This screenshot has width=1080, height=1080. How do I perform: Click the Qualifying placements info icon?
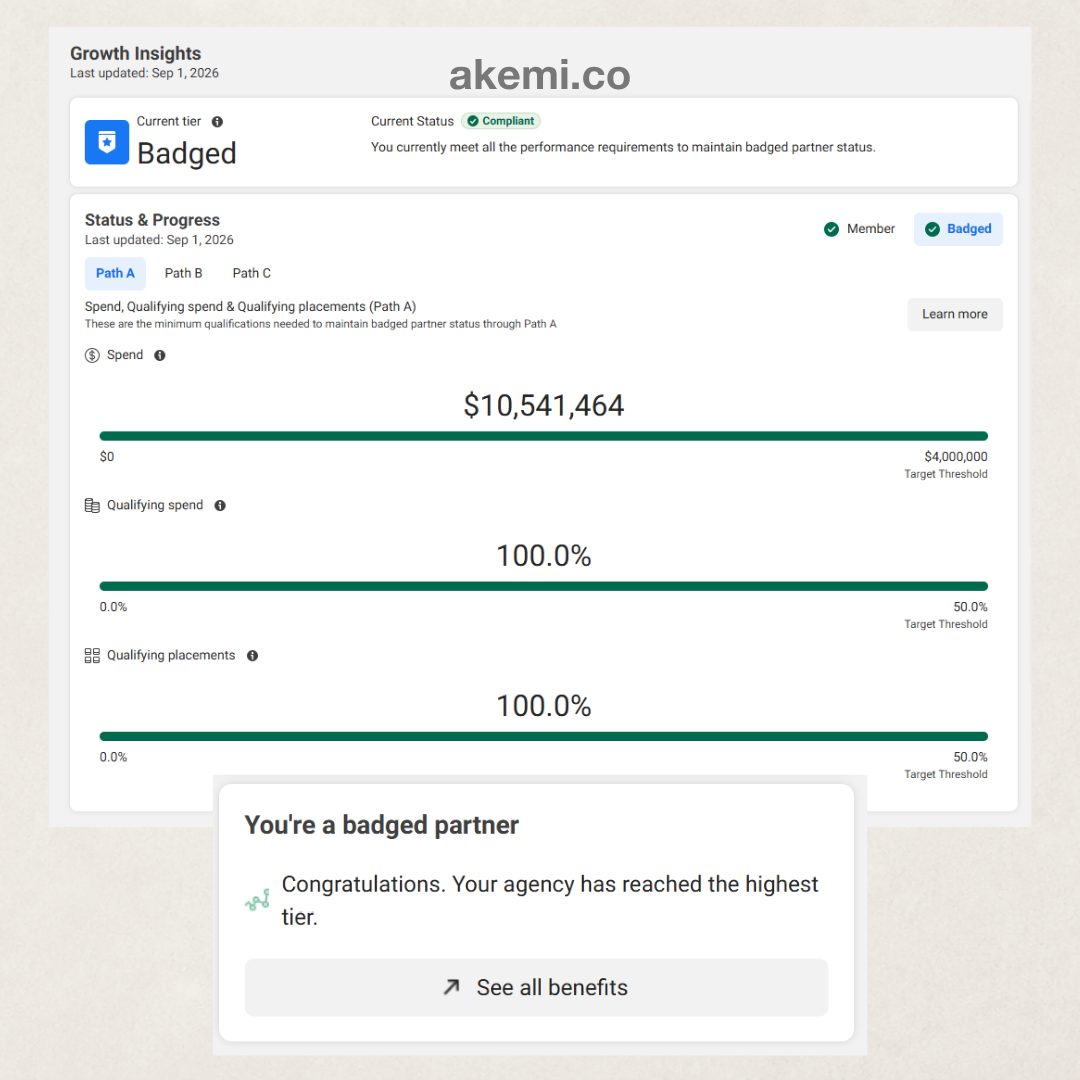[253, 656]
